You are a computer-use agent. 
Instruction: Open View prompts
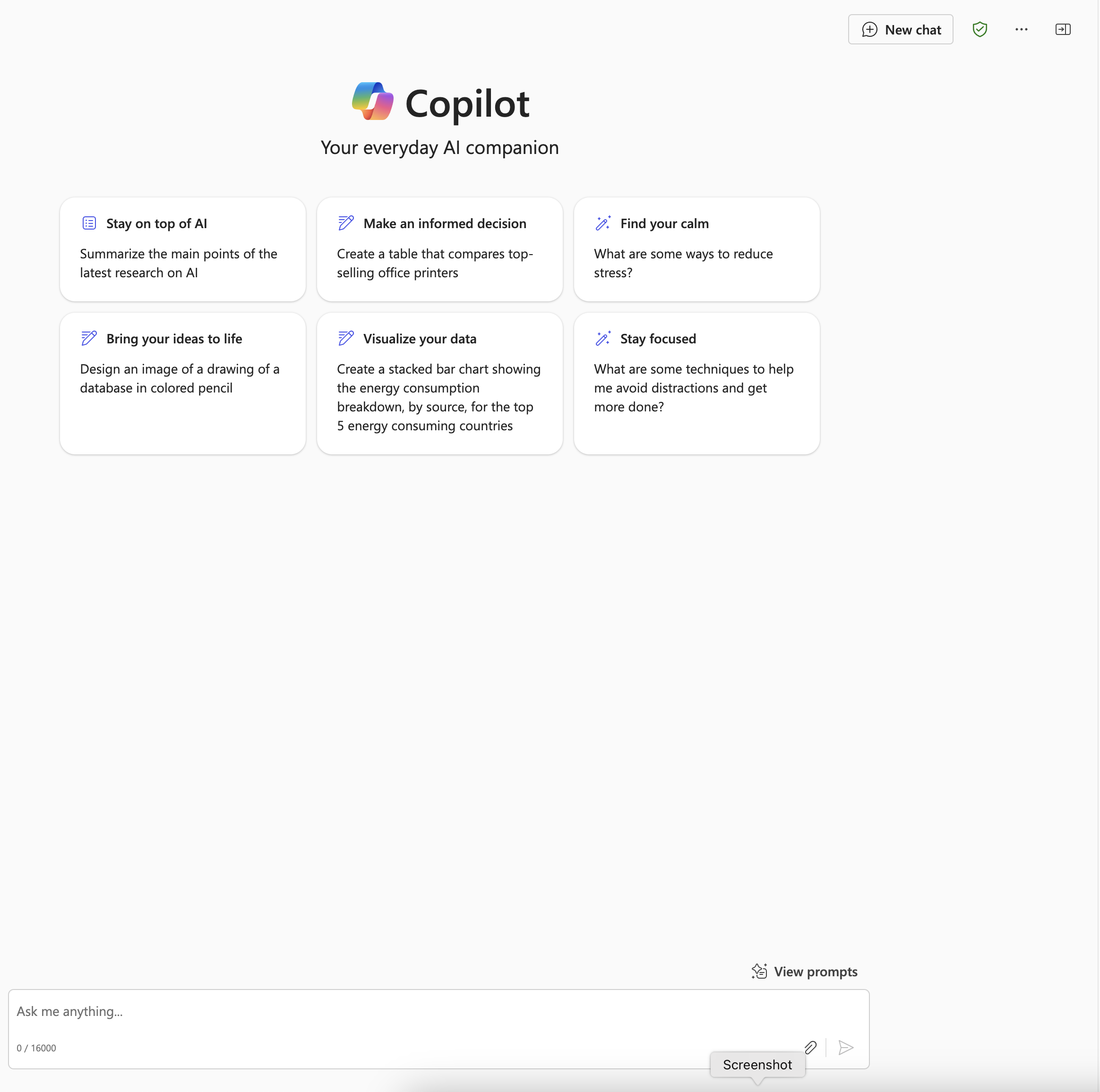coord(815,972)
